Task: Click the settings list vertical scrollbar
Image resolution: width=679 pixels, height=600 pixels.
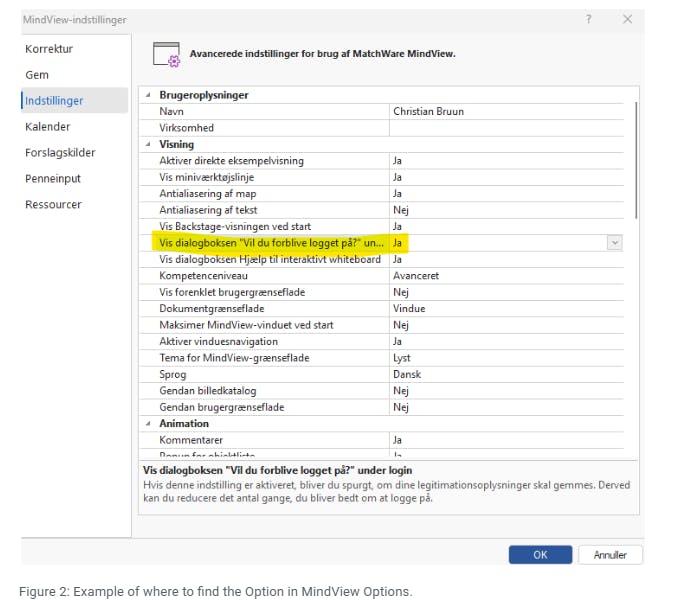Action: coord(636,160)
